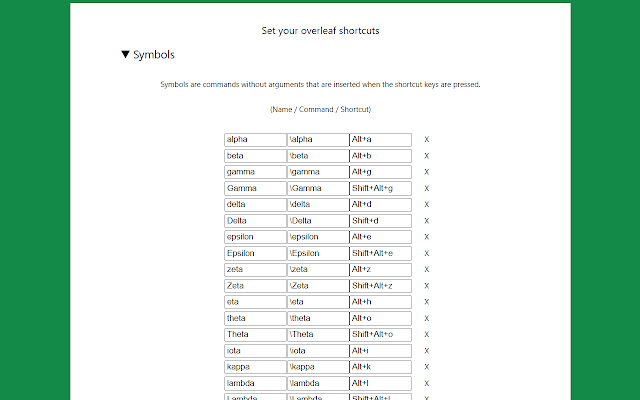The width and height of the screenshot is (640, 400).
Task: Remove the kappa shortcut row
Action: [x=427, y=367]
